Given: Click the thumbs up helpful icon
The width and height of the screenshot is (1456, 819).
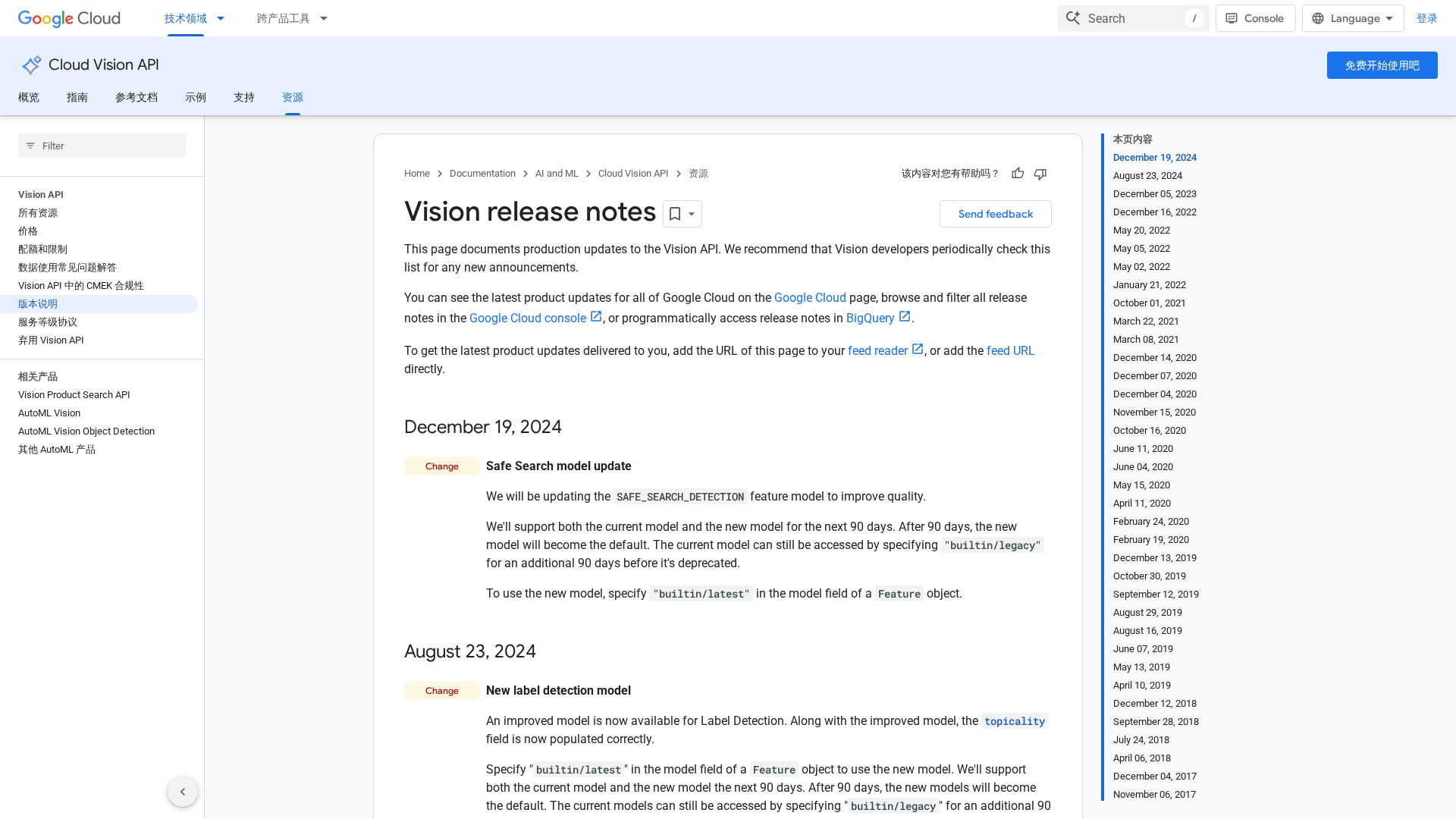Looking at the screenshot, I should [1018, 174].
